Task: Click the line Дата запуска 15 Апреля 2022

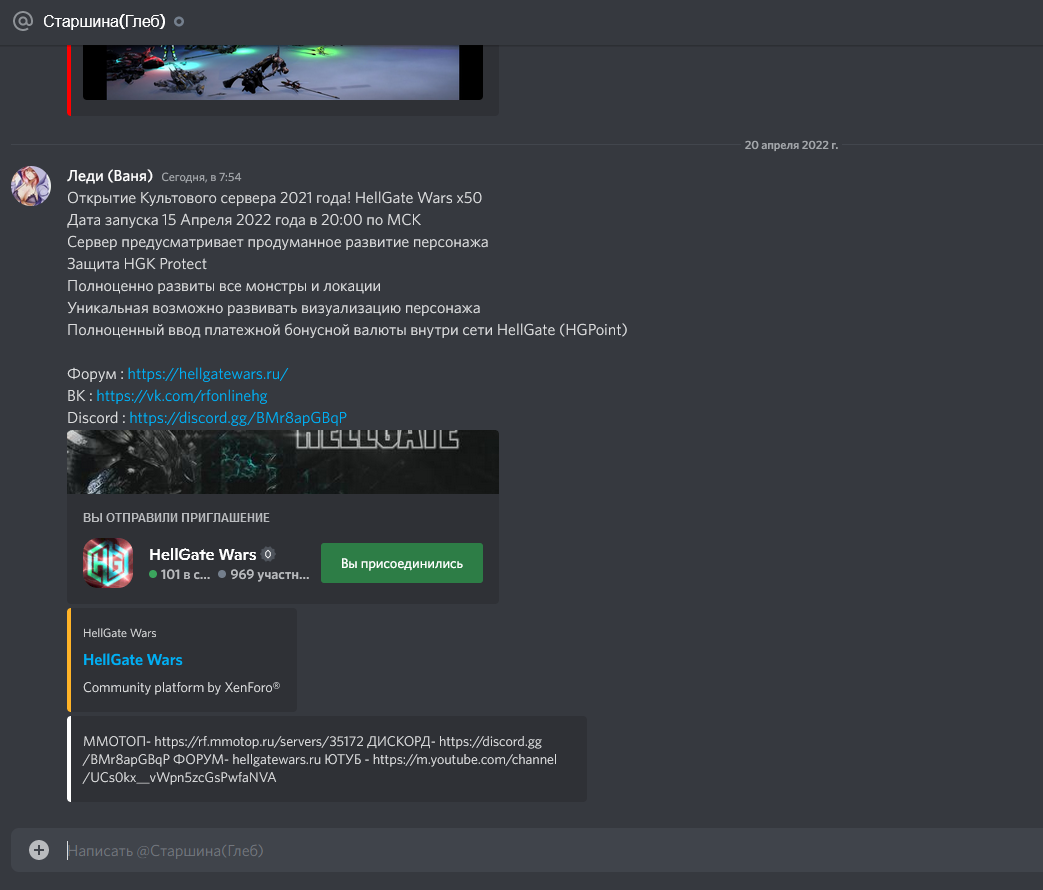Action: 244,220
